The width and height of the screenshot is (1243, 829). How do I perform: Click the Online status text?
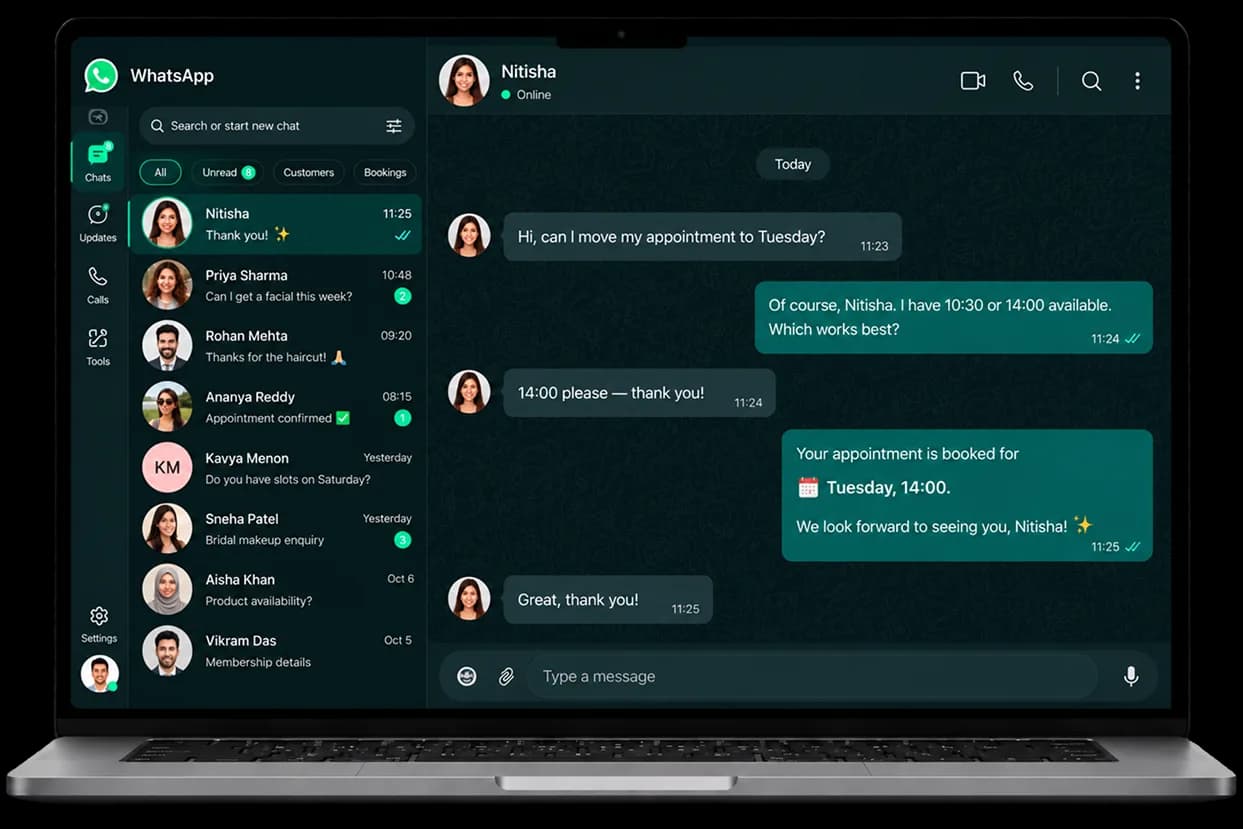(534, 95)
